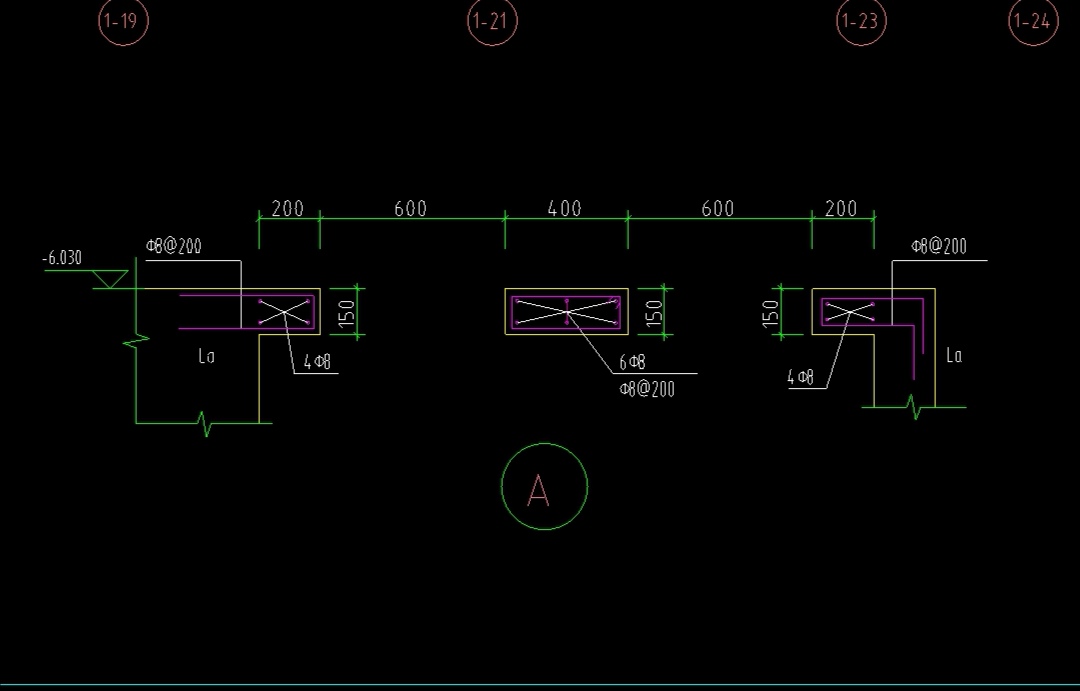This screenshot has height=691, width=1080.
Task: Click the 400 dimension text
Action: click(565, 209)
